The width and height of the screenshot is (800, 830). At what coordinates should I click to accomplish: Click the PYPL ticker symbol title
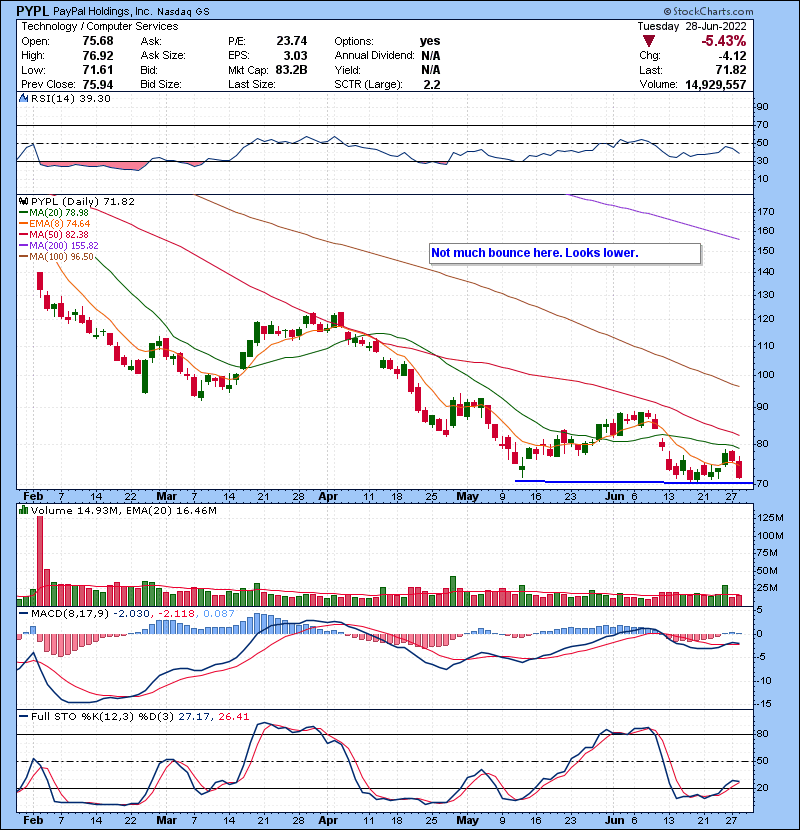coord(32,11)
